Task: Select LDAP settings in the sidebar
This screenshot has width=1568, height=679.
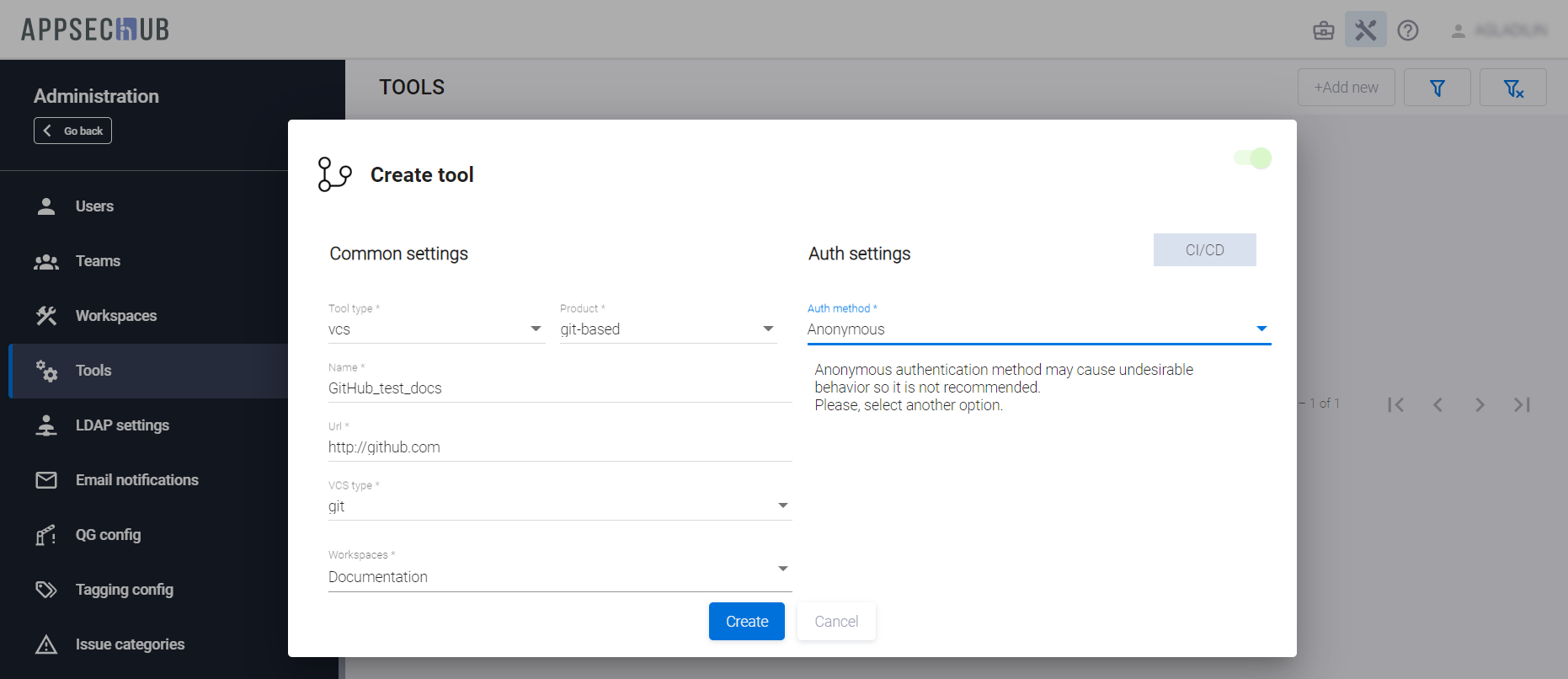Action: (x=122, y=425)
